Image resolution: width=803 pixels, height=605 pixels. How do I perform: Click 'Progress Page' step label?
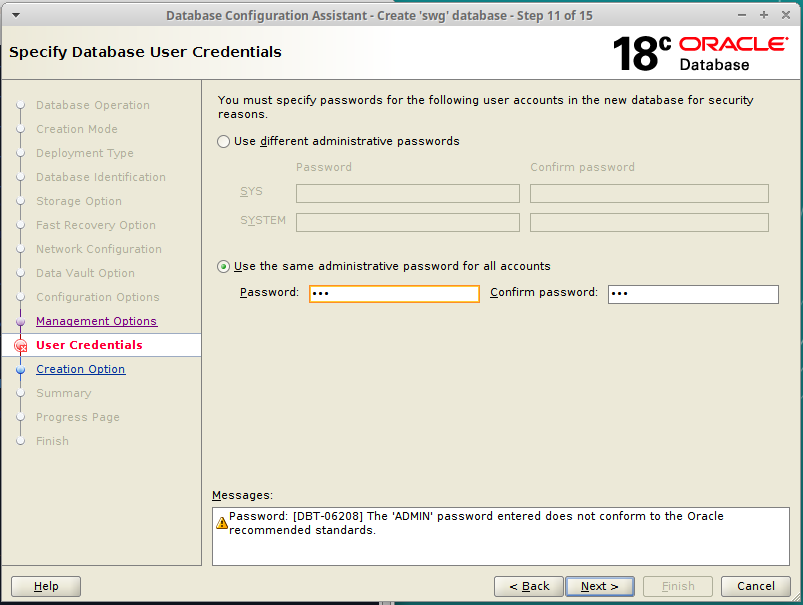click(x=78, y=418)
